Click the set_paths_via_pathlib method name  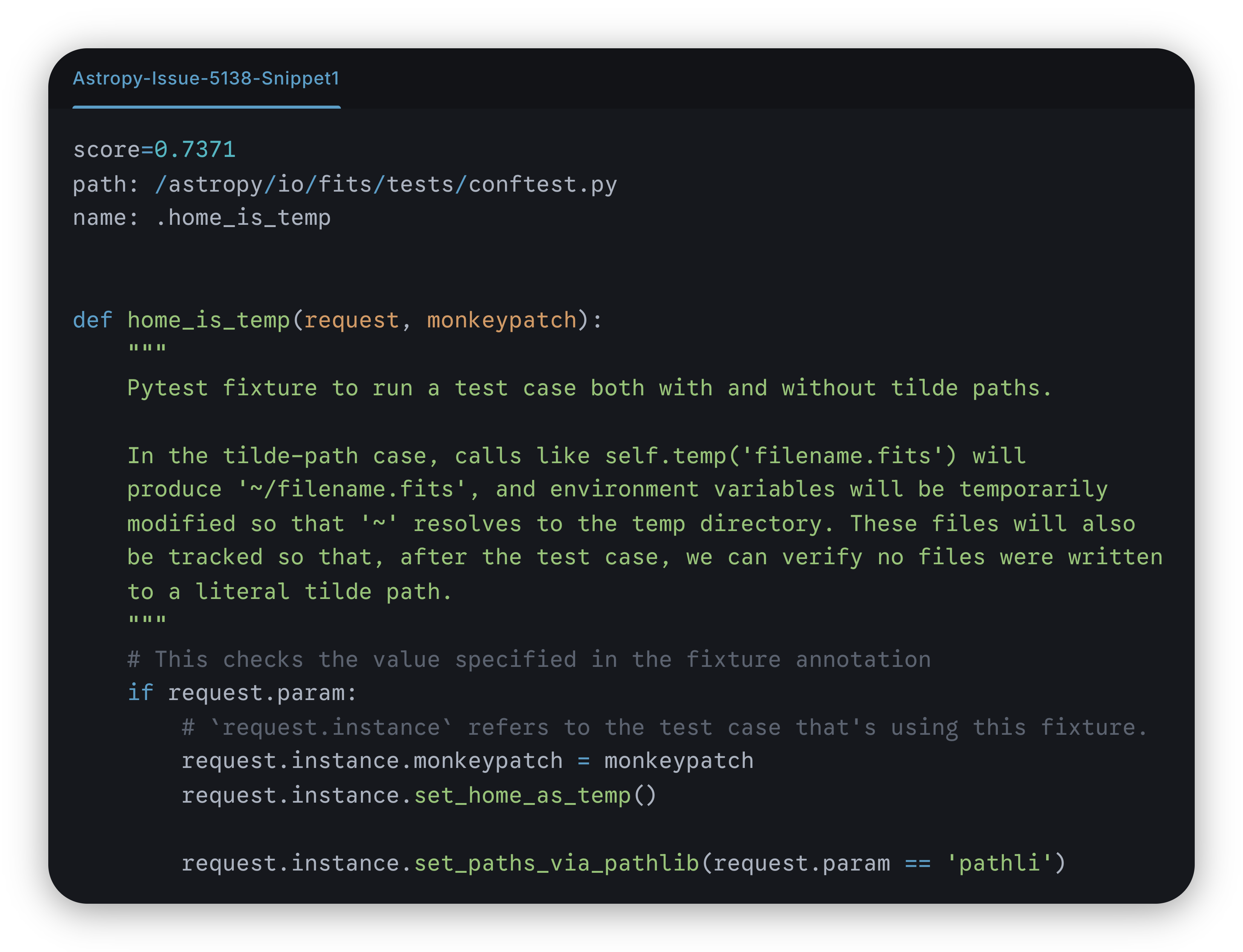556,864
